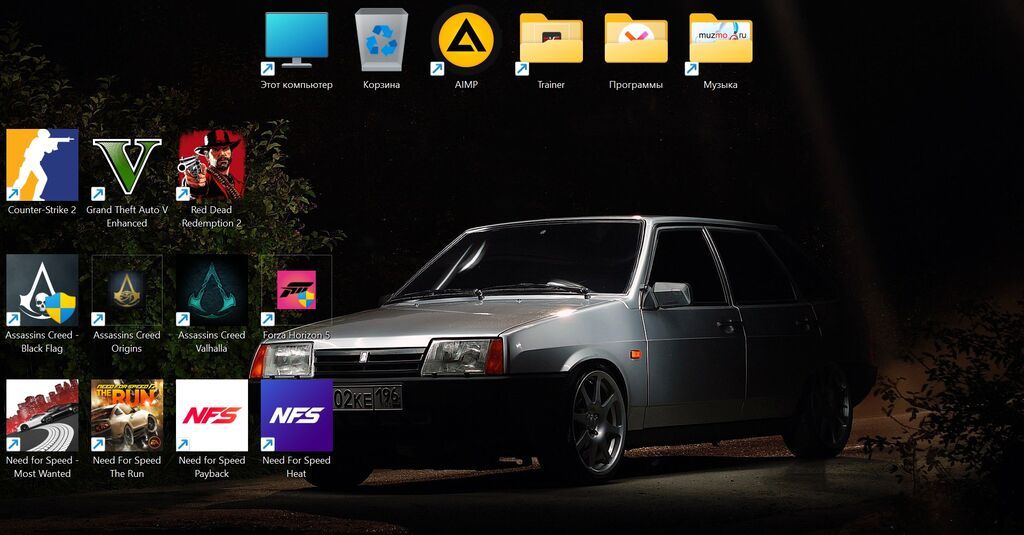
Task: Click the Этот компьютер desktop icon
Action: pos(296,41)
